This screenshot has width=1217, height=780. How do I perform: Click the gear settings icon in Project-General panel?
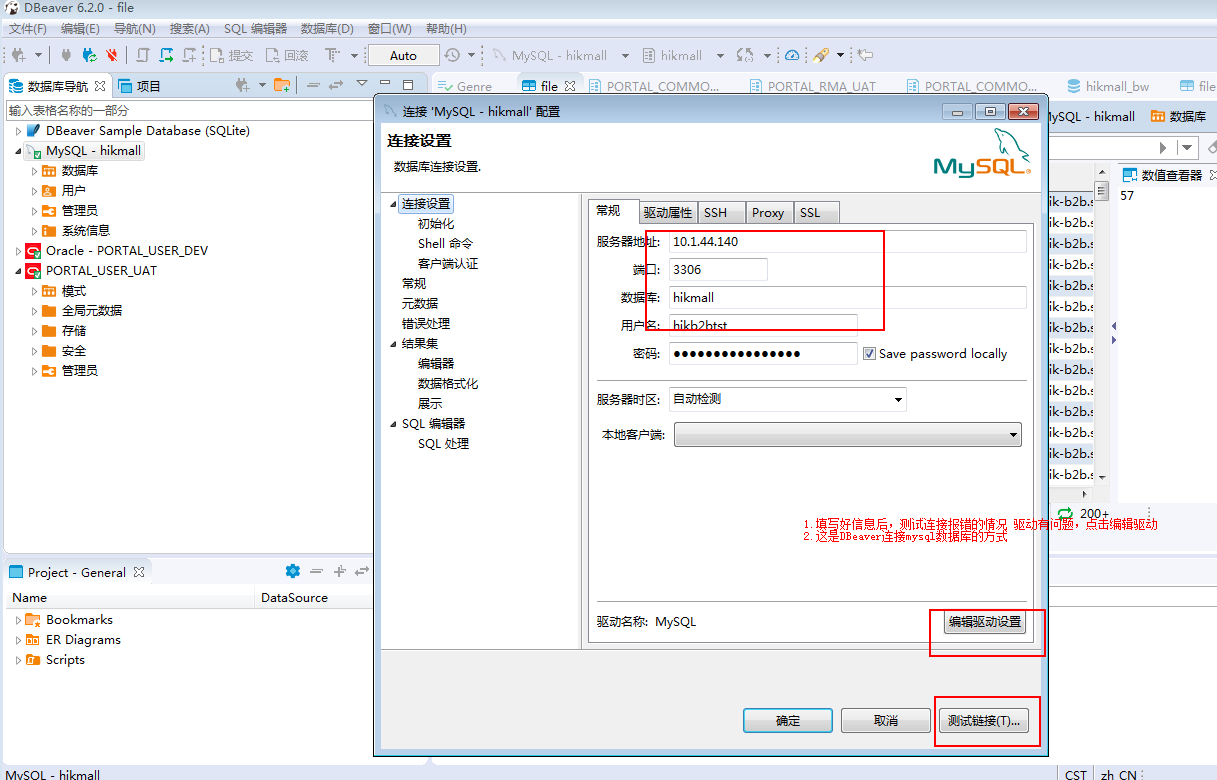pos(293,569)
